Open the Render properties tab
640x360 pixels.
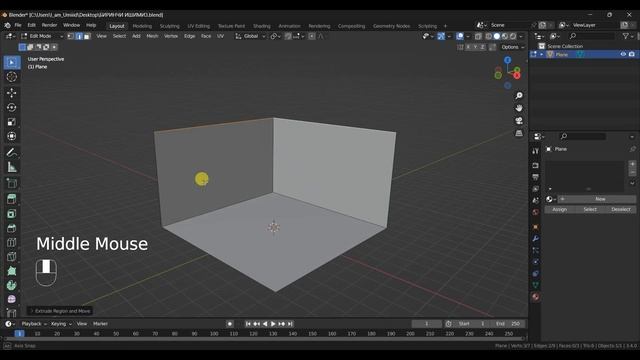pyautogui.click(x=536, y=165)
